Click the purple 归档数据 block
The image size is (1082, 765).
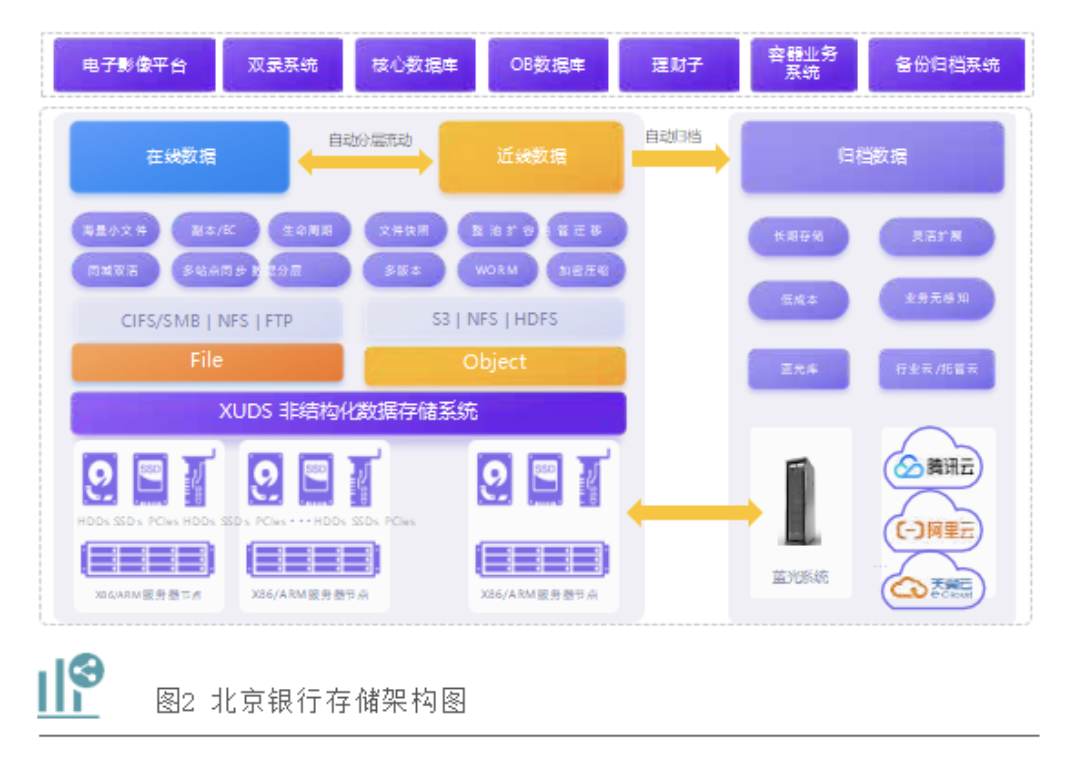[x=872, y=157]
